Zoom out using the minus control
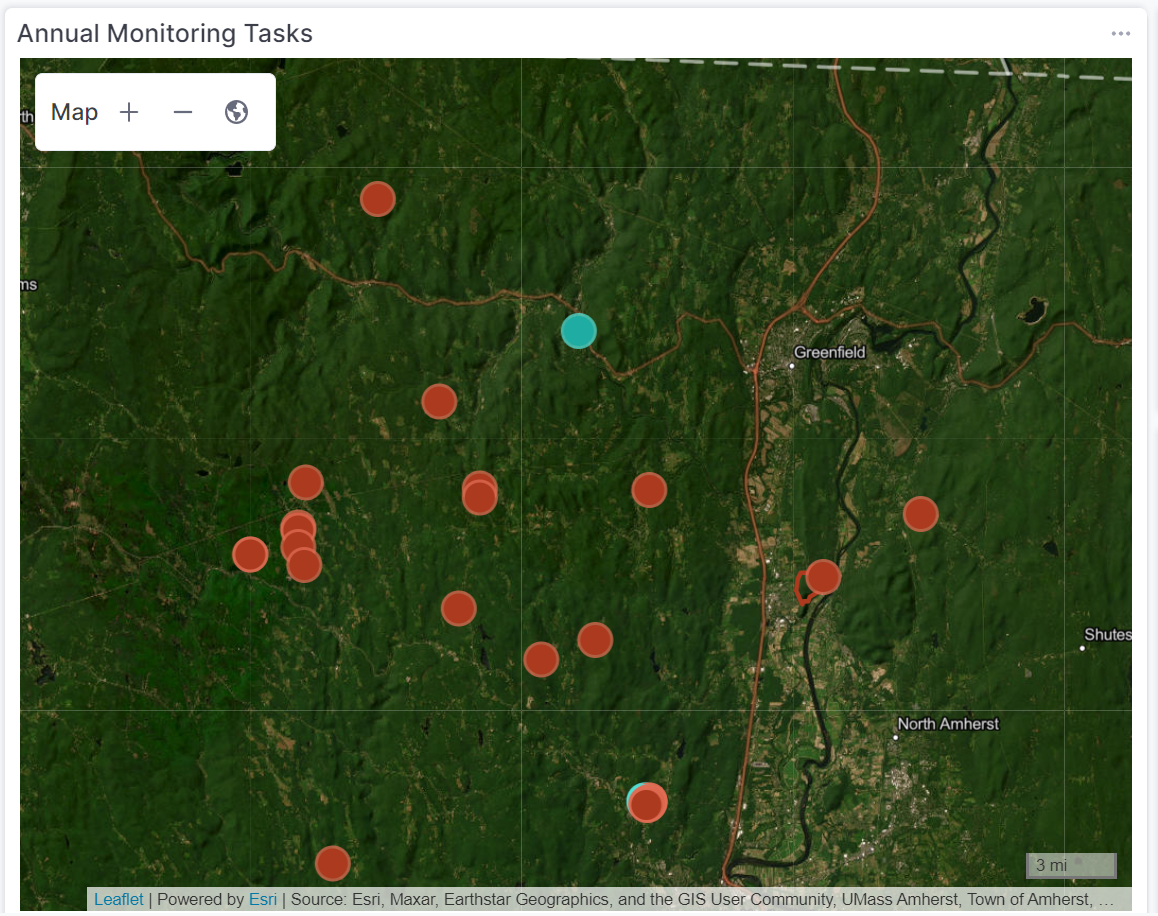 coord(182,111)
